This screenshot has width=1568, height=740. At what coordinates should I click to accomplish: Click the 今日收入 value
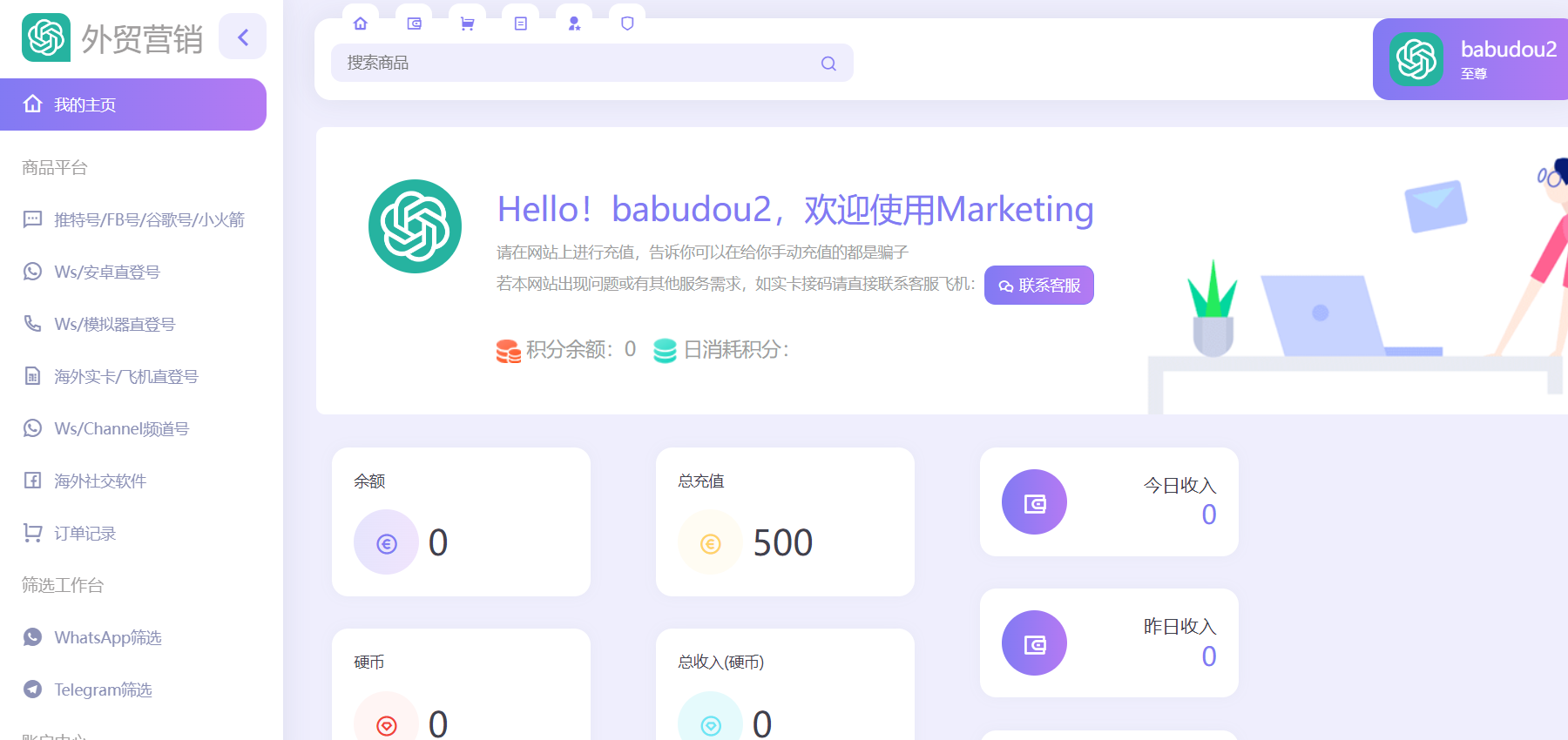coord(1209,515)
